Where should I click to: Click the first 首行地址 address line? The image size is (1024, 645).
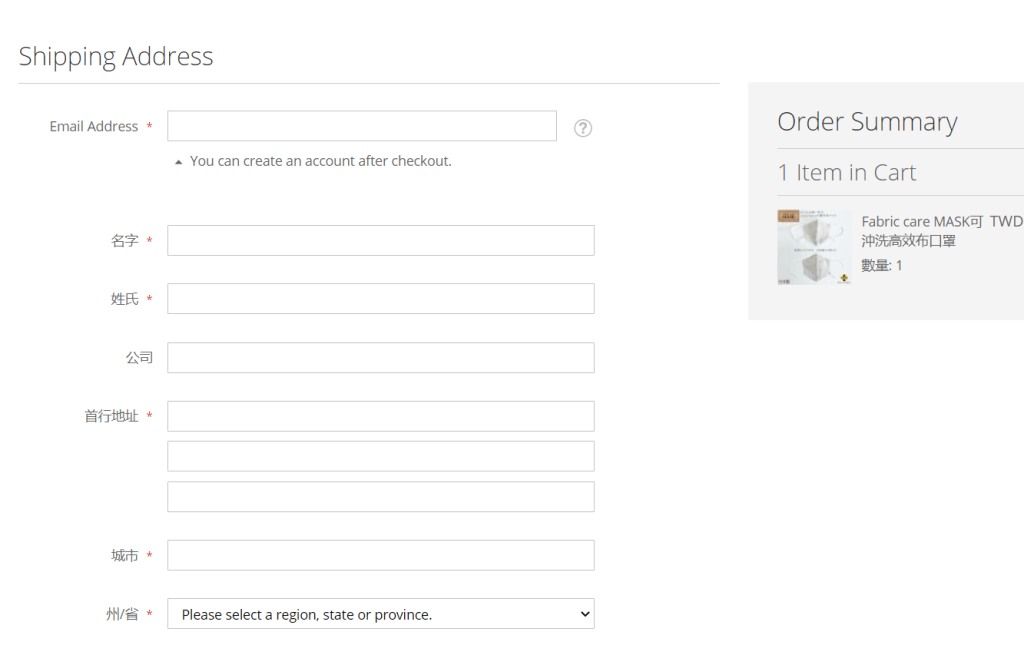pyautogui.click(x=380, y=416)
